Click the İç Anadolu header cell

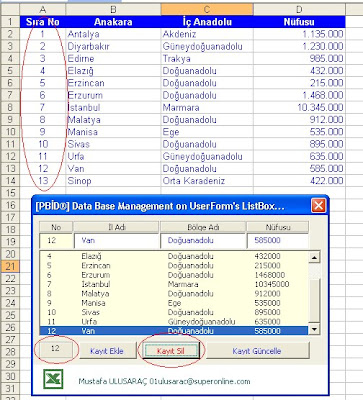click(207, 22)
